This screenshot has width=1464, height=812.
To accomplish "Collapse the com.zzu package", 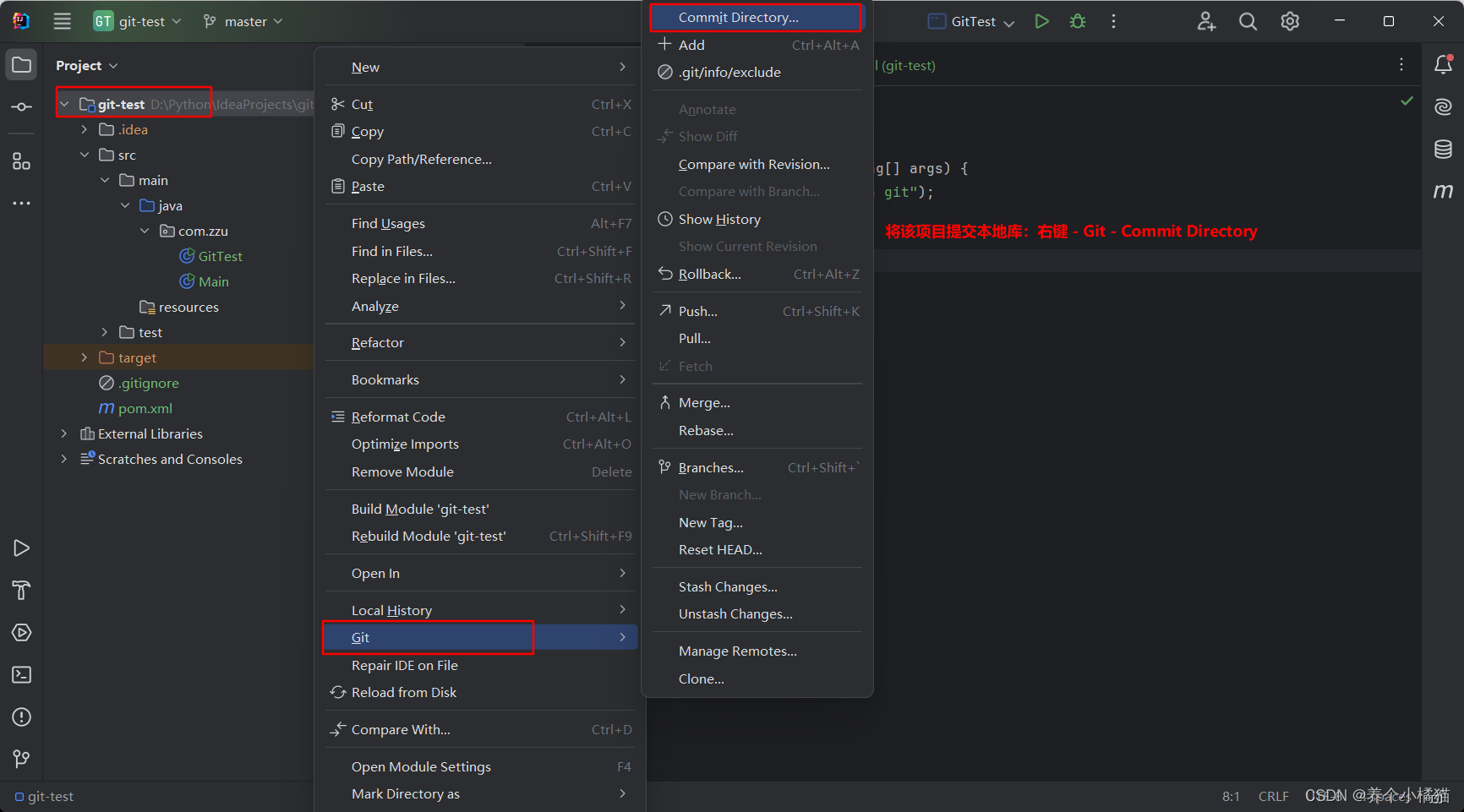I will [x=145, y=231].
